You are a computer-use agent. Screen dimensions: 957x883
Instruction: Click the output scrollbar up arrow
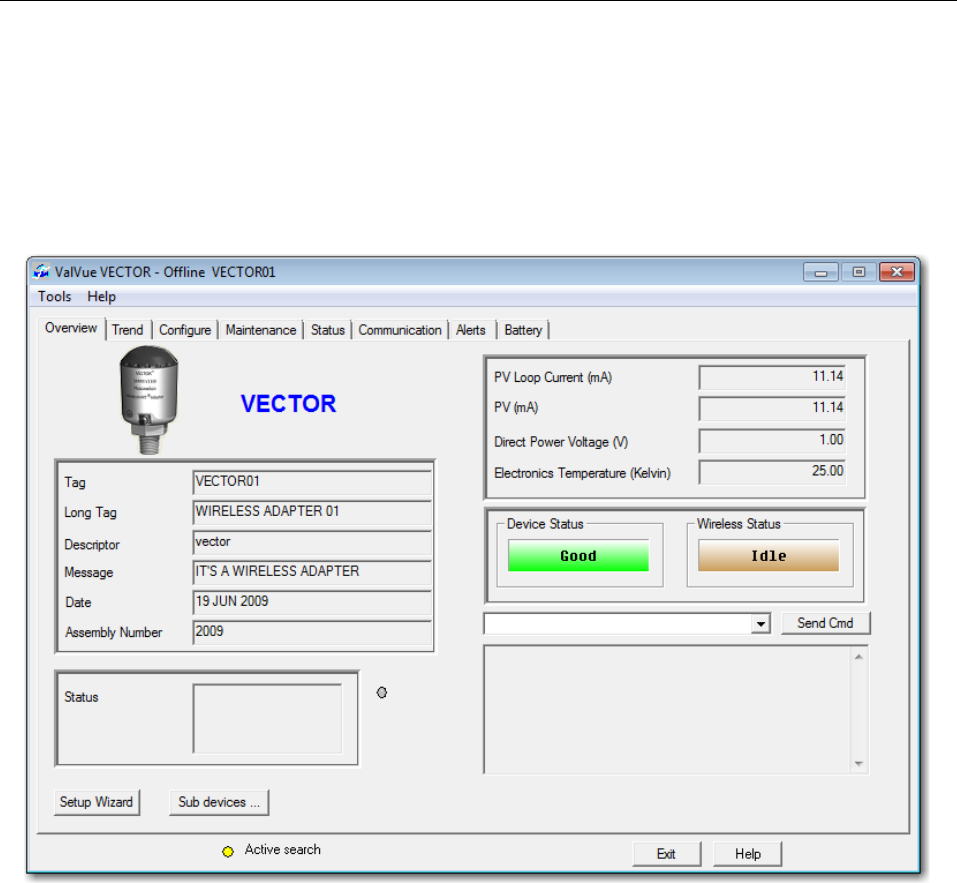click(859, 657)
